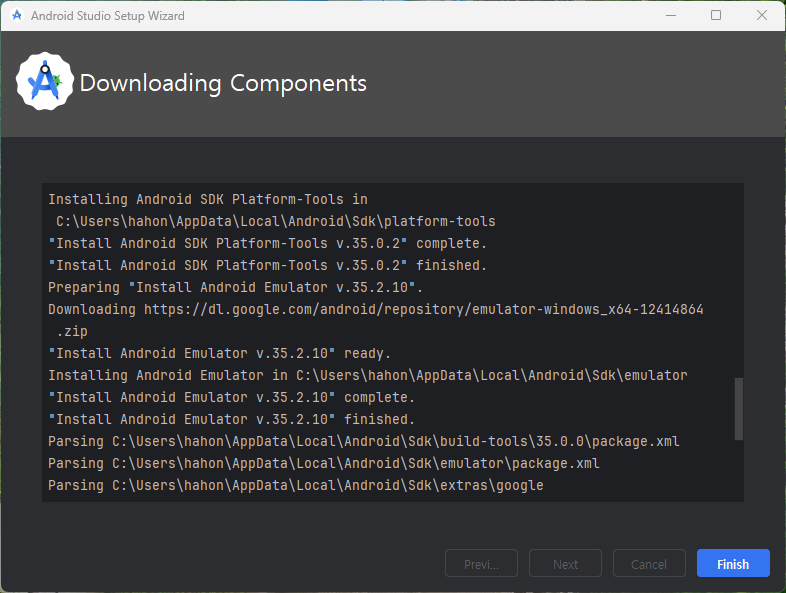This screenshot has height=593, width=786.
Task: Click the 'Android Emulator v.35.2.10" finished.' line
Action: pos(232,420)
